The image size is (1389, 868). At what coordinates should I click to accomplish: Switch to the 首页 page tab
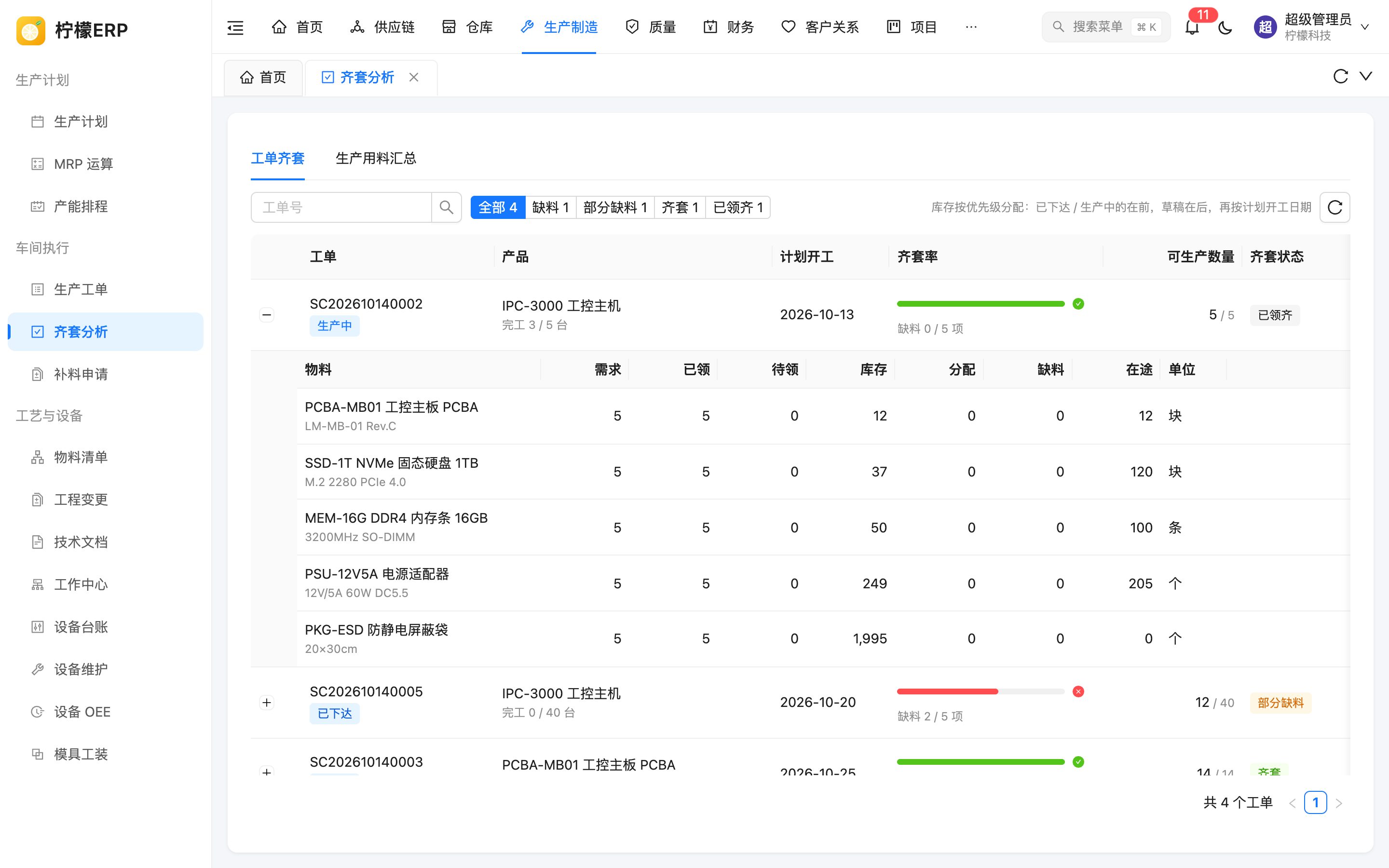coord(263,78)
